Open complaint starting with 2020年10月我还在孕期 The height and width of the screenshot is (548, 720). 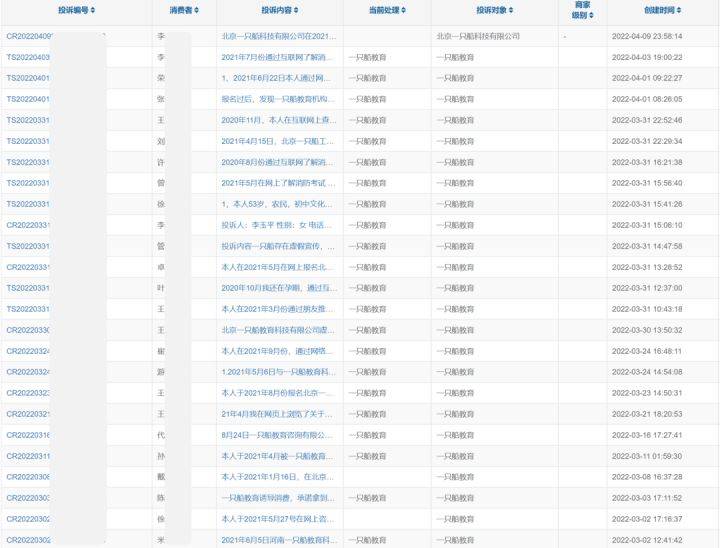coord(279,288)
